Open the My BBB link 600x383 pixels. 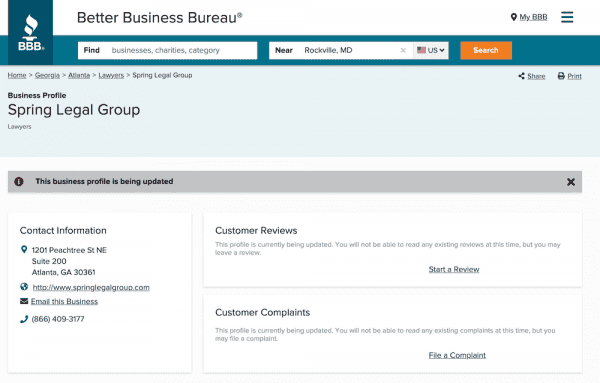[533, 17]
